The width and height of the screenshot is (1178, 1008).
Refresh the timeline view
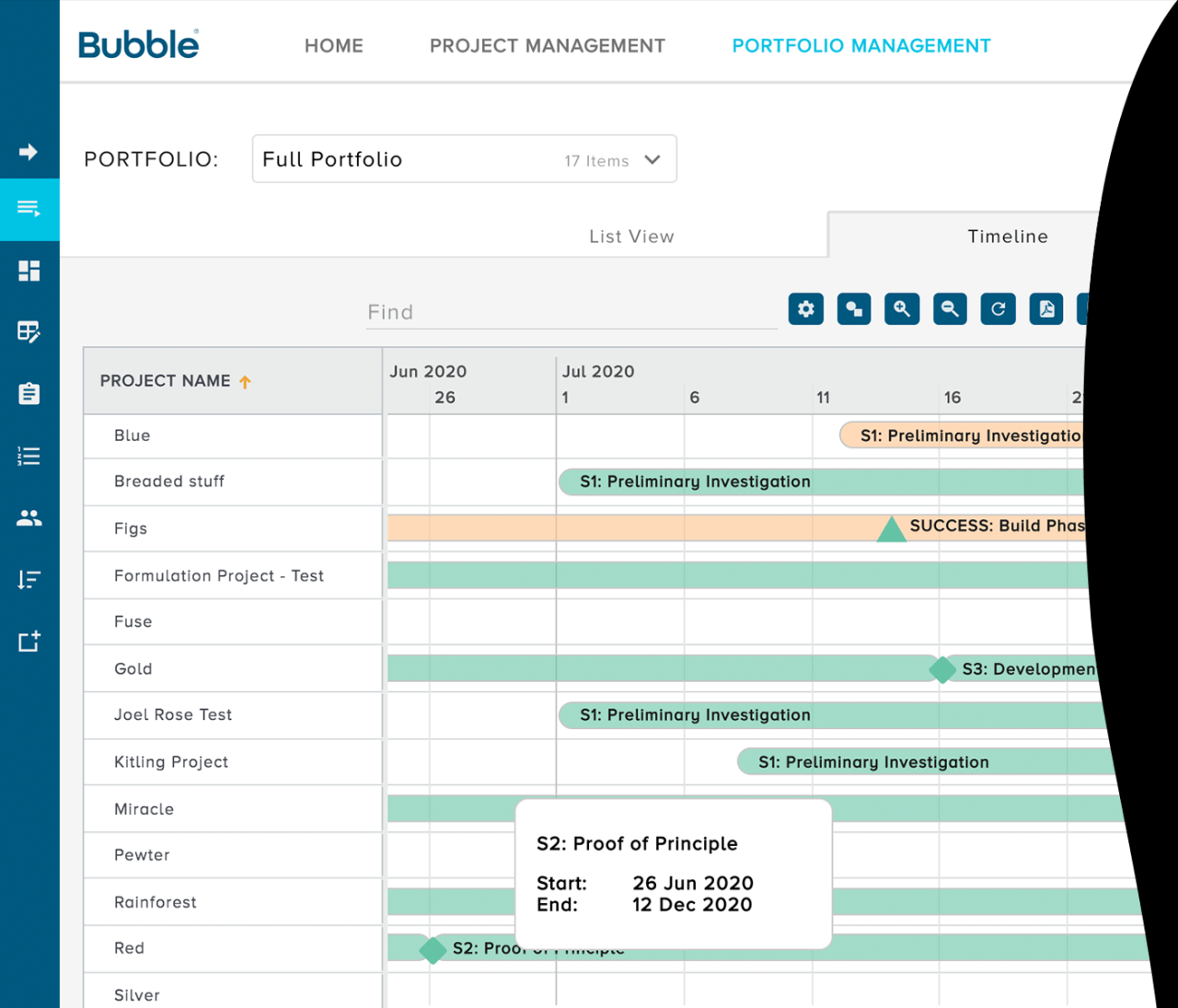[x=998, y=308]
